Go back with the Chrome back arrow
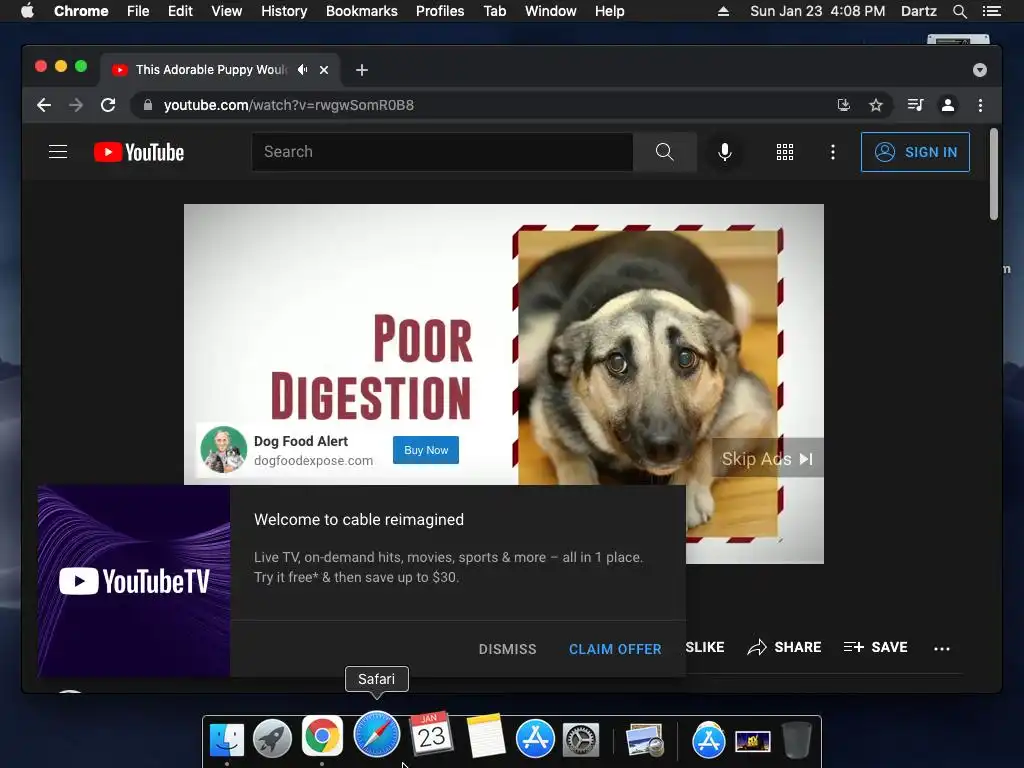Viewport: 1024px width, 768px height. coord(44,105)
